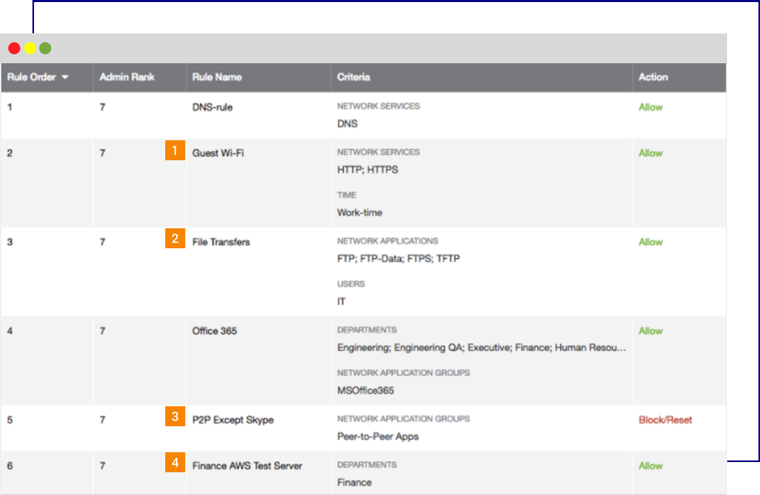
Task: Click the green maximize window dot
Action: coord(45,48)
